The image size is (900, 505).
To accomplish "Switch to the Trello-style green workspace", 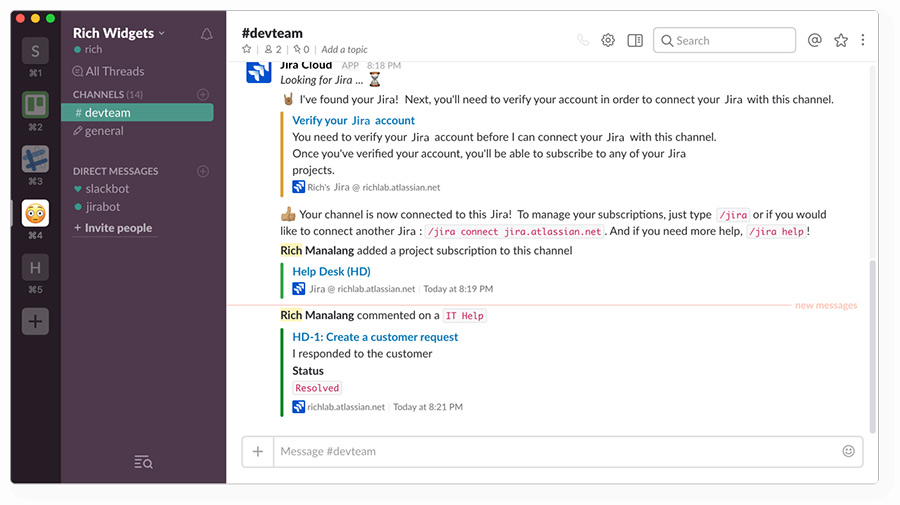I will (35, 105).
